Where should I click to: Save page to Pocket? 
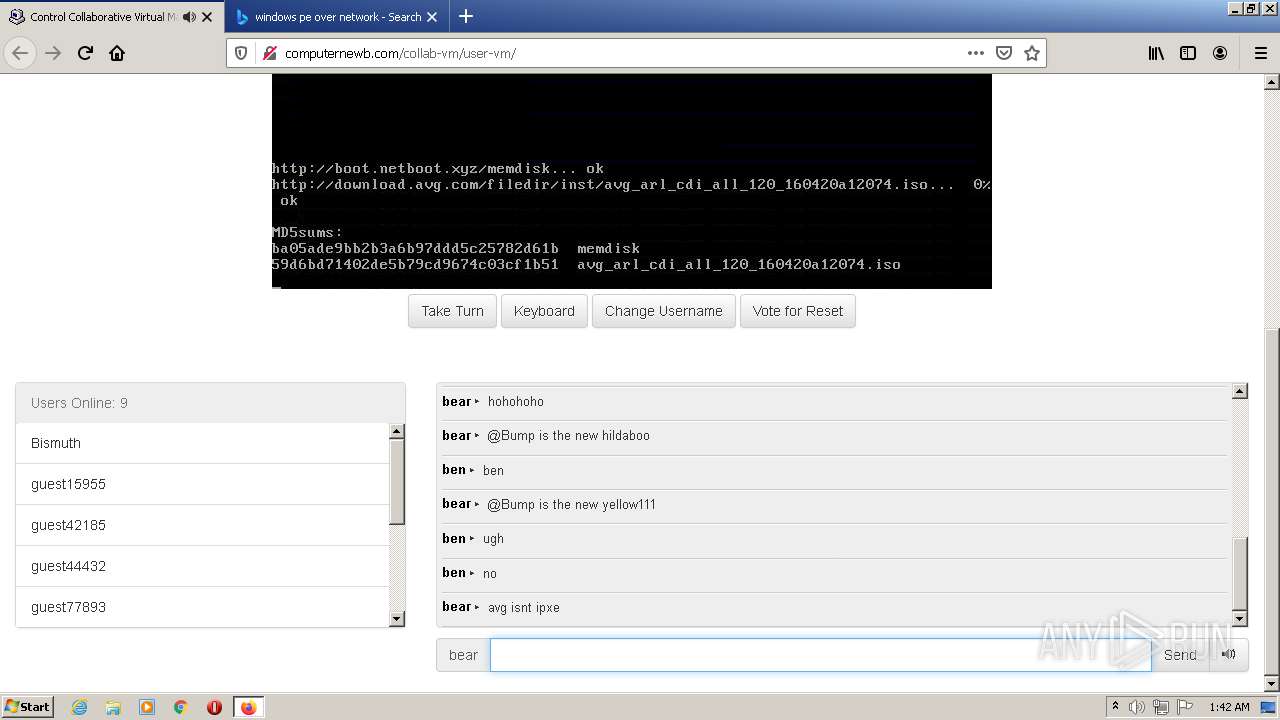[1004, 53]
